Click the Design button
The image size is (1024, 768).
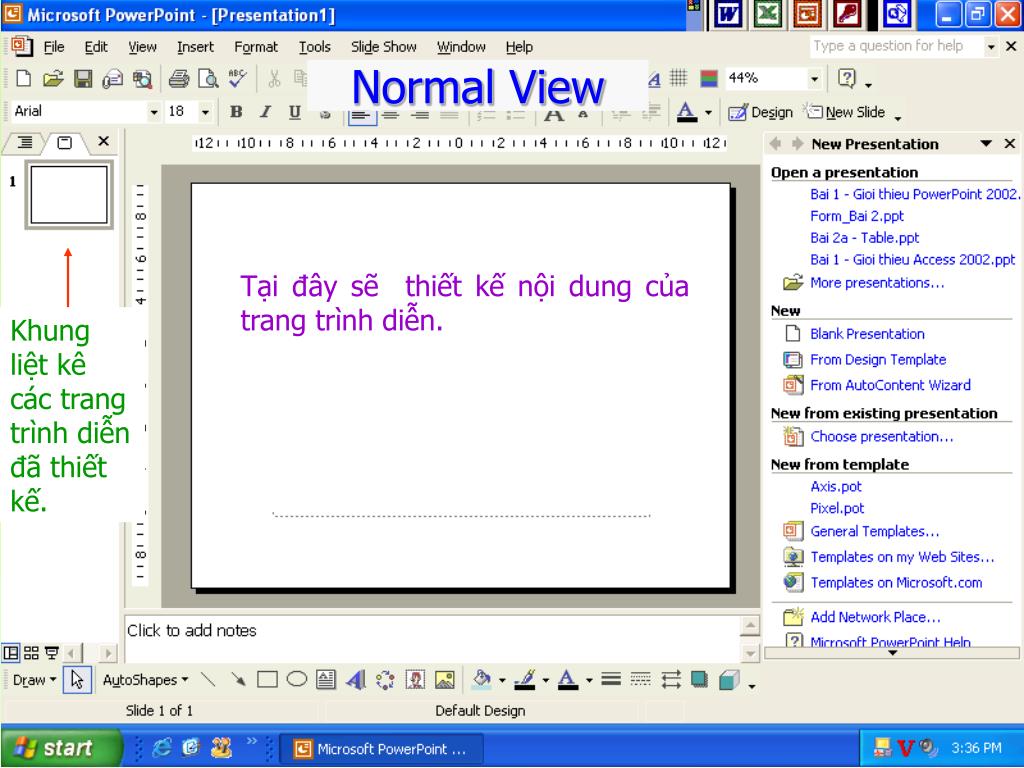pyautogui.click(x=760, y=112)
